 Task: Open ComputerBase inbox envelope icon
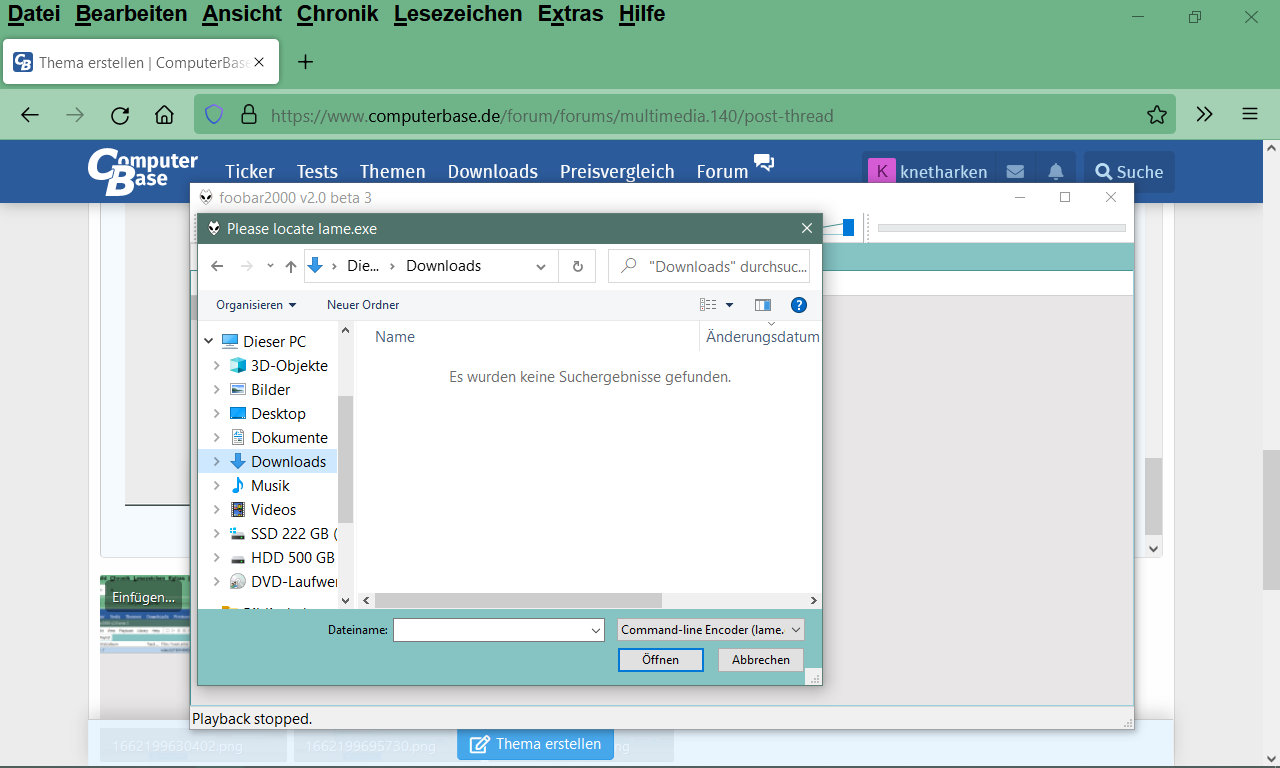[x=1015, y=172]
